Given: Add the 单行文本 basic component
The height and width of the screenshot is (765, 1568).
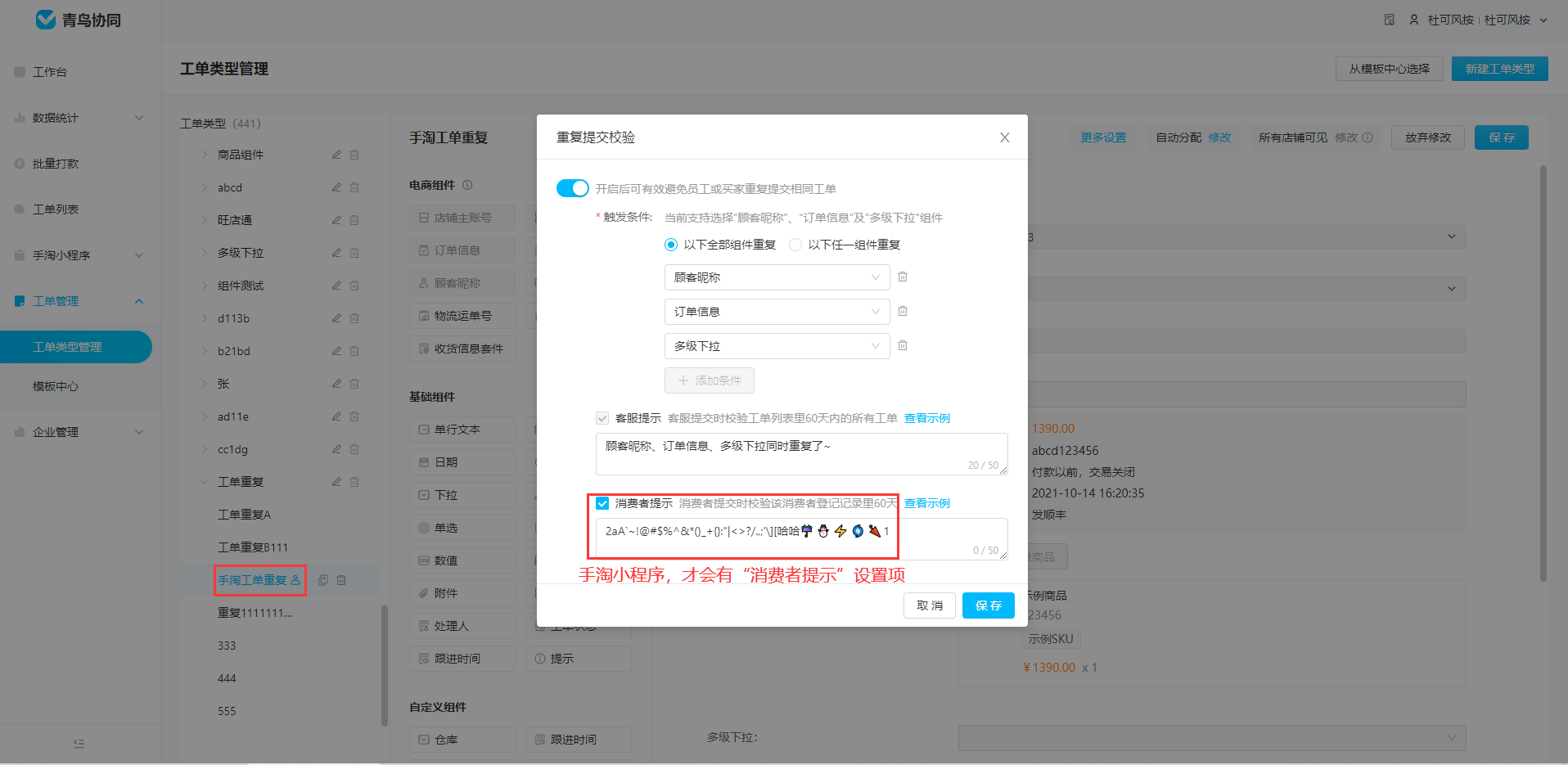Looking at the screenshot, I should (462, 430).
